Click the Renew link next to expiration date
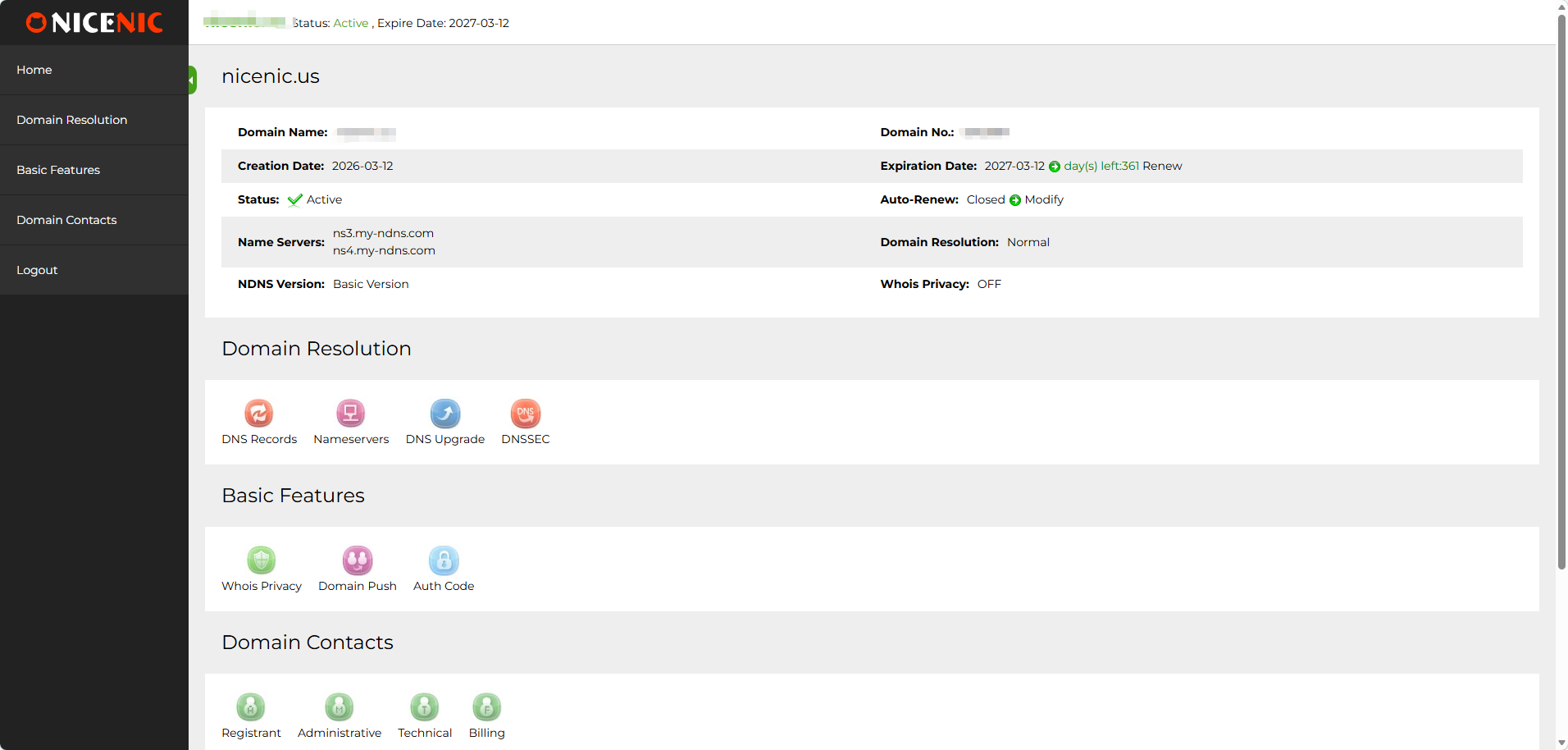 click(1162, 166)
